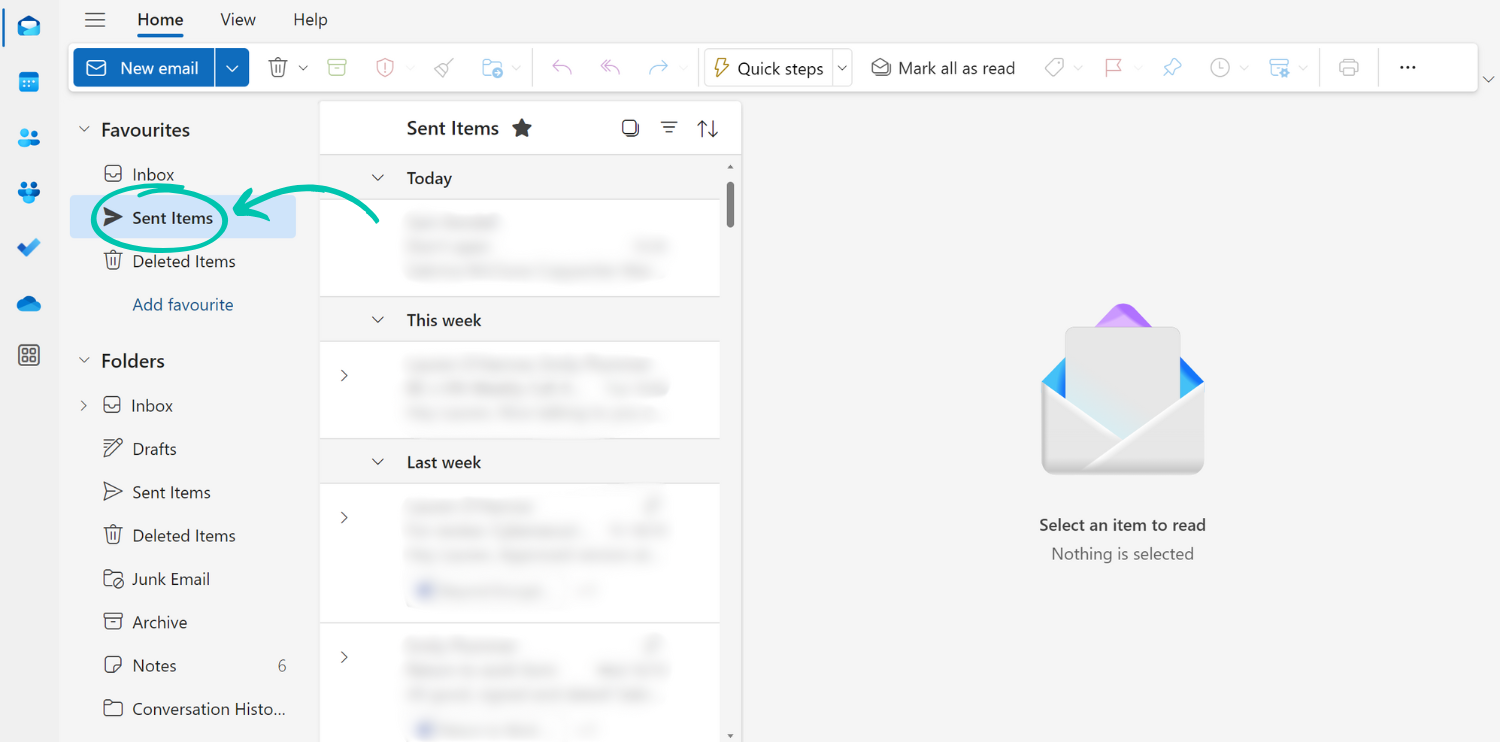Open the sort order control in Sent Items
Screen dimensions: 1500x742
coord(708,128)
